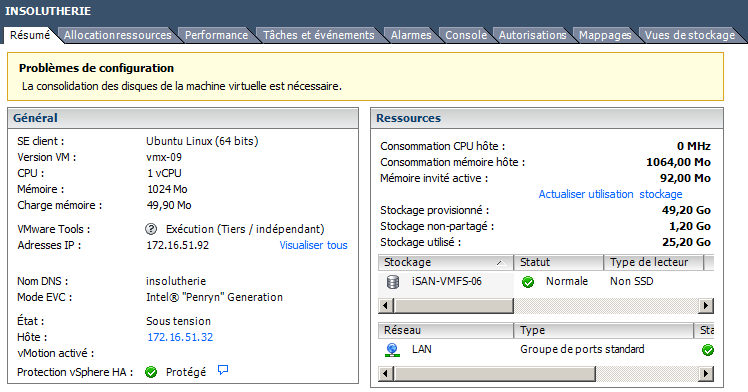The width and height of the screenshot is (748, 392).
Task: Click the storage table horizontal scrollbar thumb
Action: [454, 306]
